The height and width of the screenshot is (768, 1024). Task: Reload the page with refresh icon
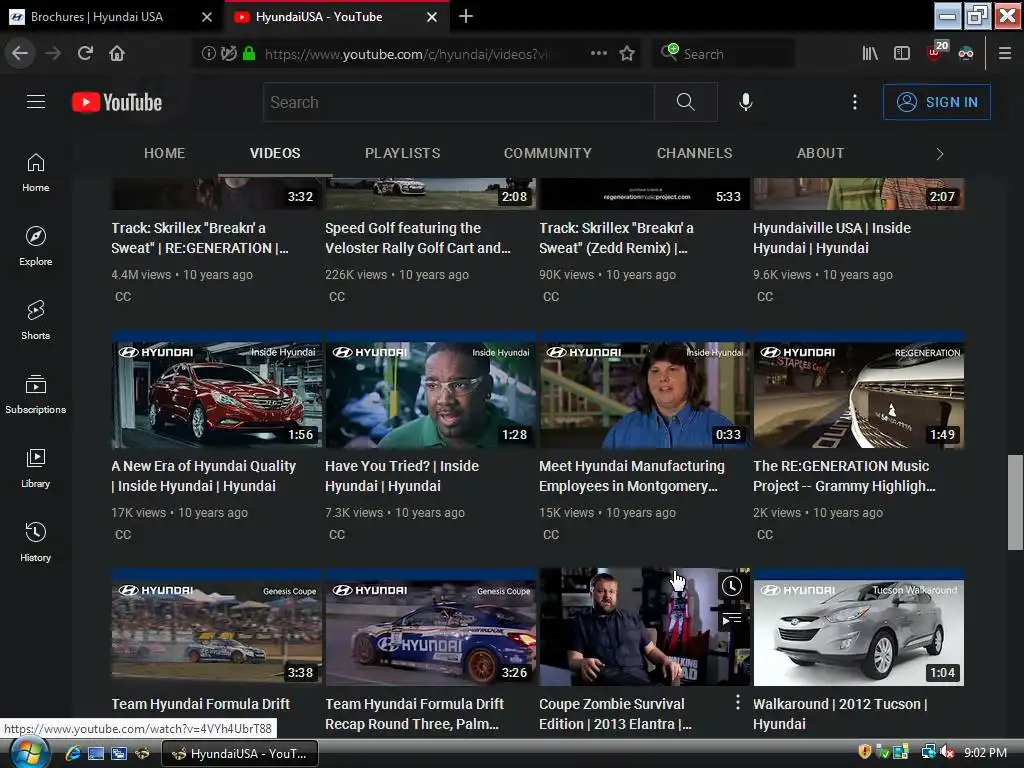point(85,53)
